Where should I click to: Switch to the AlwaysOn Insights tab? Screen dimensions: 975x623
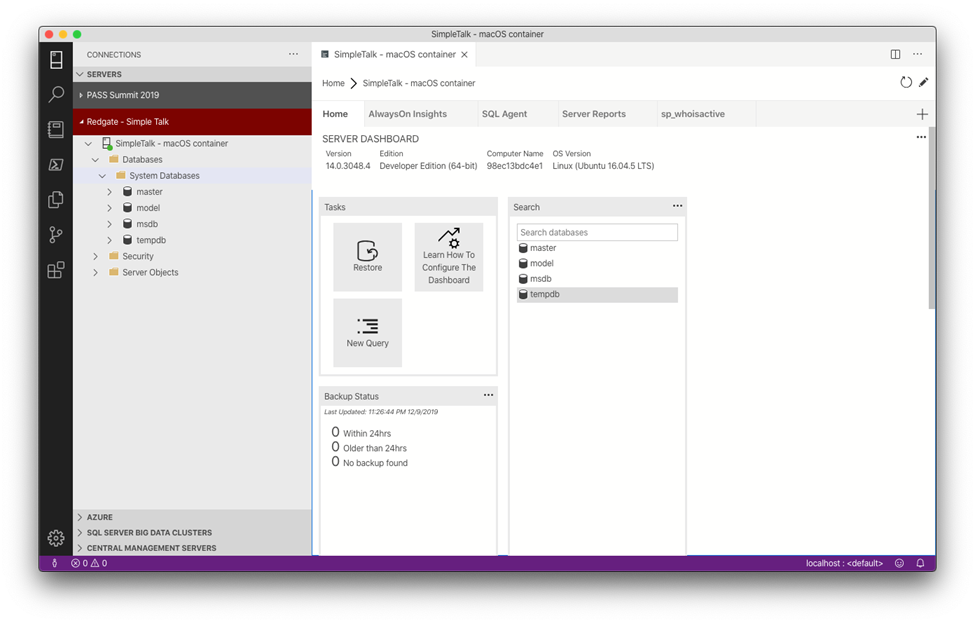[x=407, y=114]
